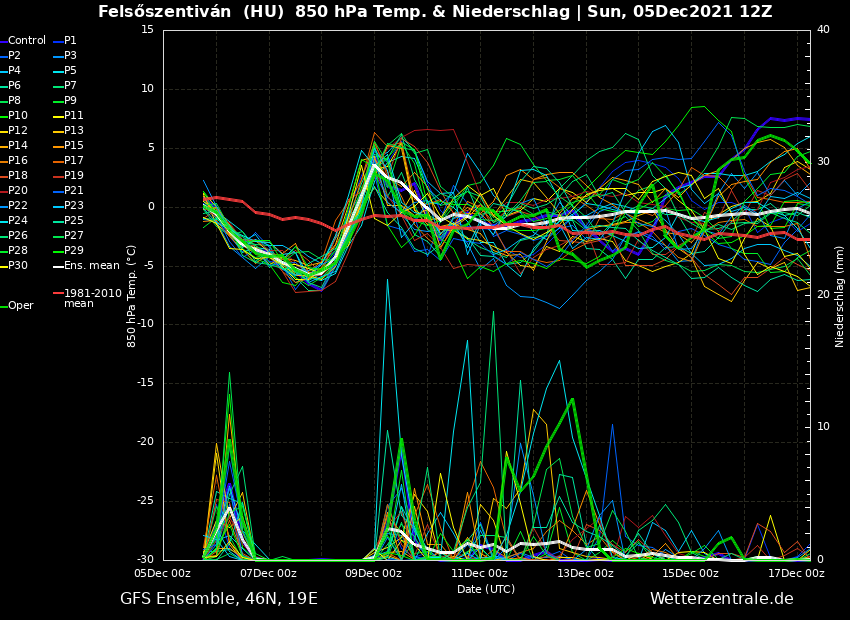Select the 09Dec 00z date tick
Image resolution: width=850 pixels, height=620 pixels.
[374, 573]
